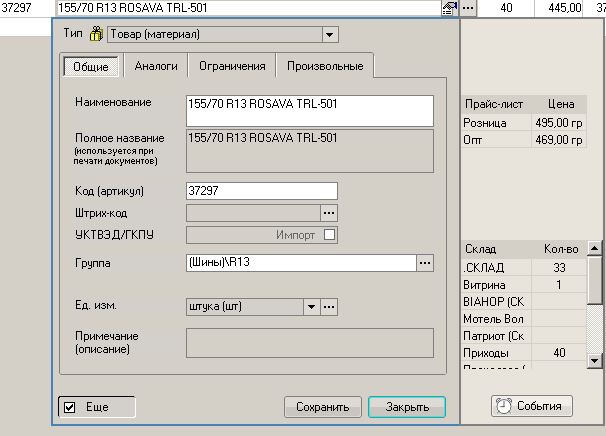Open the События button
The height and width of the screenshot is (436, 606).
point(532,406)
